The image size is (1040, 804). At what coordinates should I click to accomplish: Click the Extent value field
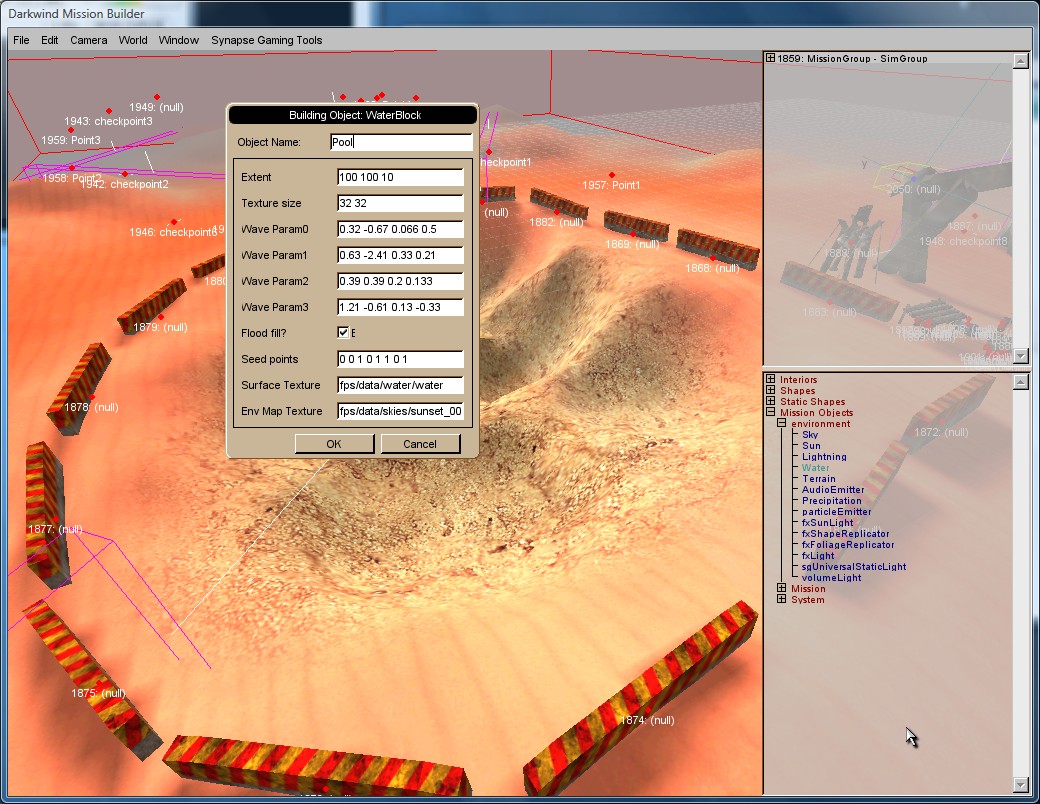(x=400, y=177)
